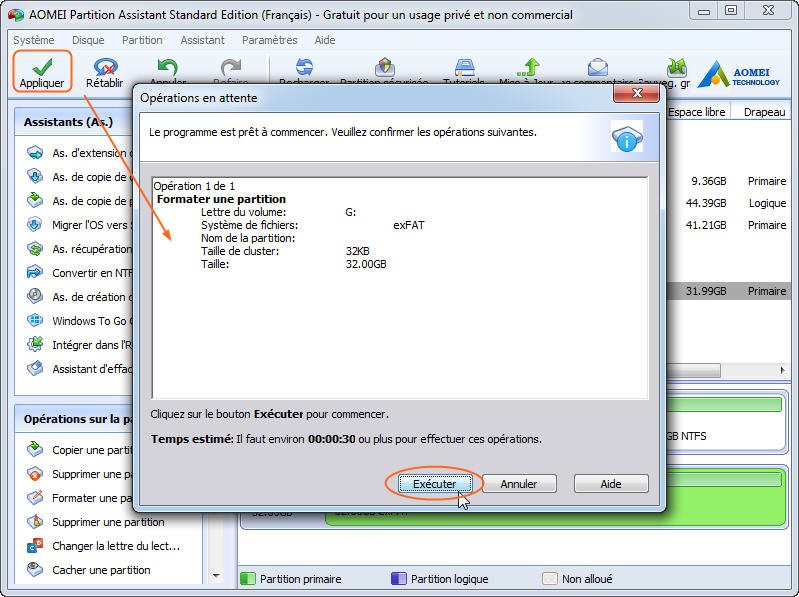Click the Drapeau column header
Screen dimensions: 799x597
click(x=764, y=112)
